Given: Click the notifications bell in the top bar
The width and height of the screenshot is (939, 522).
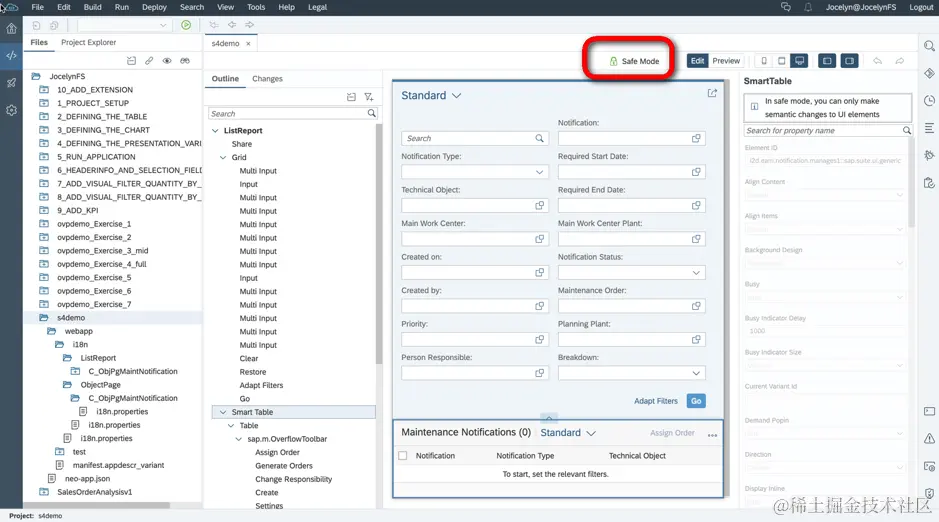Looking at the screenshot, I should [x=808, y=7].
